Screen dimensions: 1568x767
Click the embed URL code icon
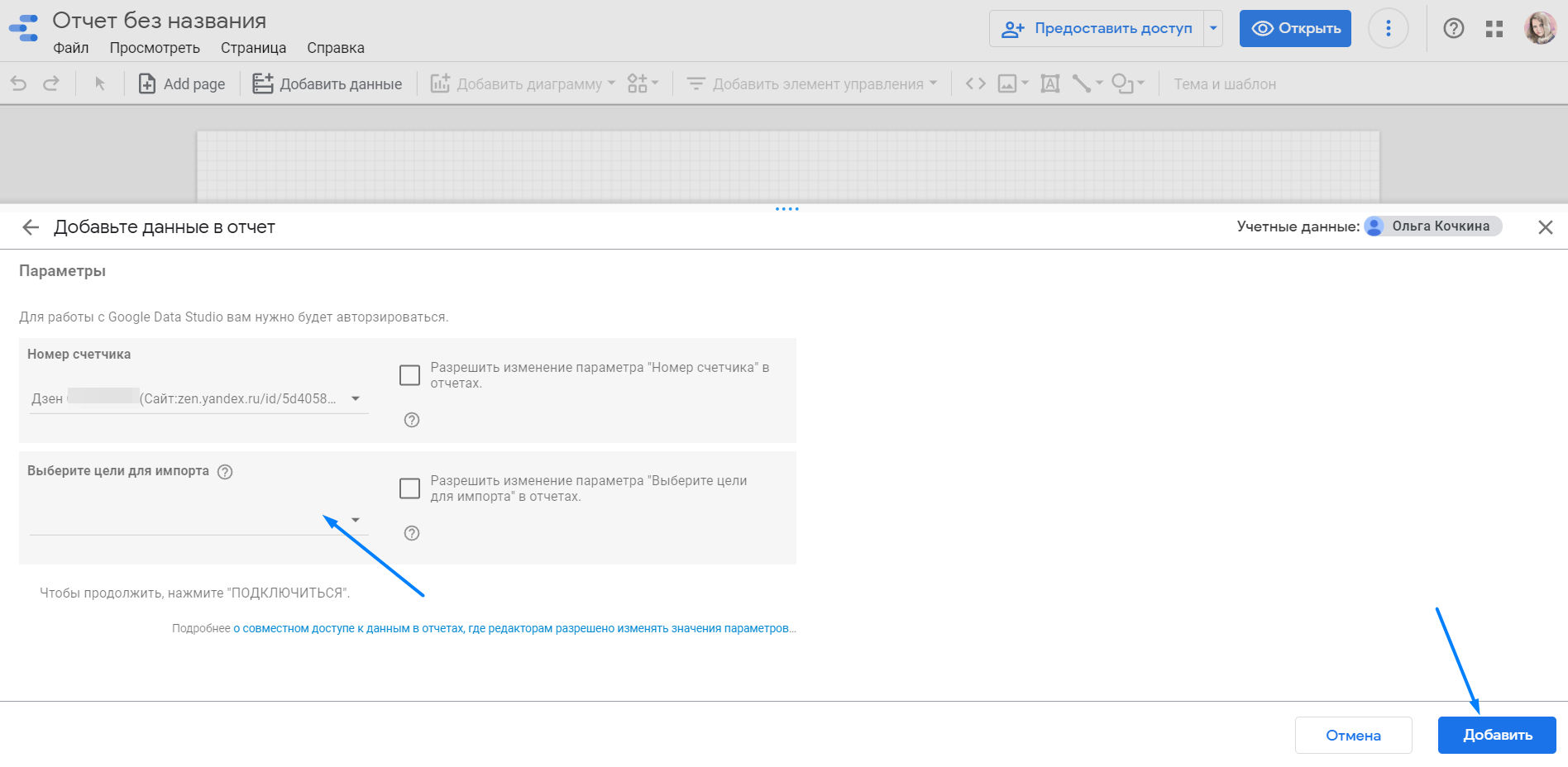pyautogui.click(x=976, y=83)
